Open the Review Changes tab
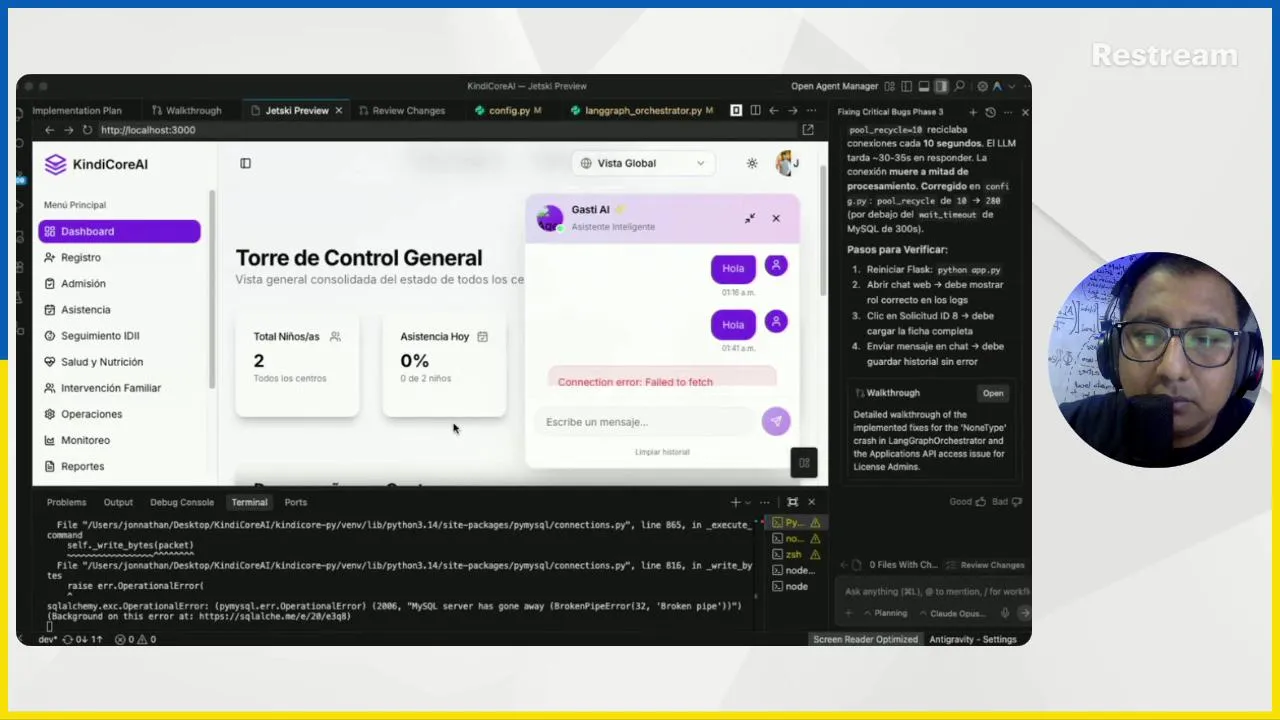 coord(402,111)
